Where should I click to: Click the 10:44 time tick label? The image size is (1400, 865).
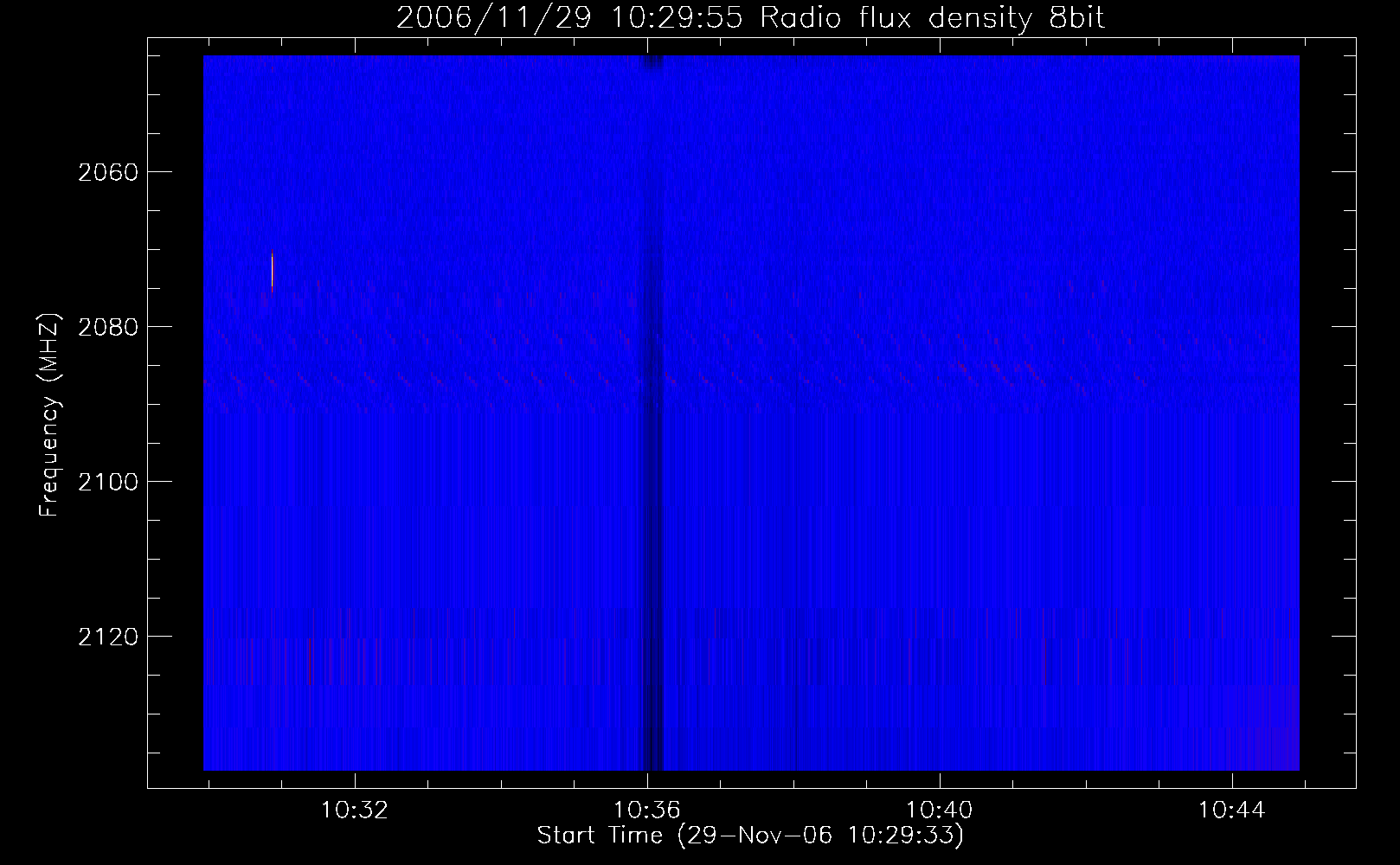(x=1232, y=810)
